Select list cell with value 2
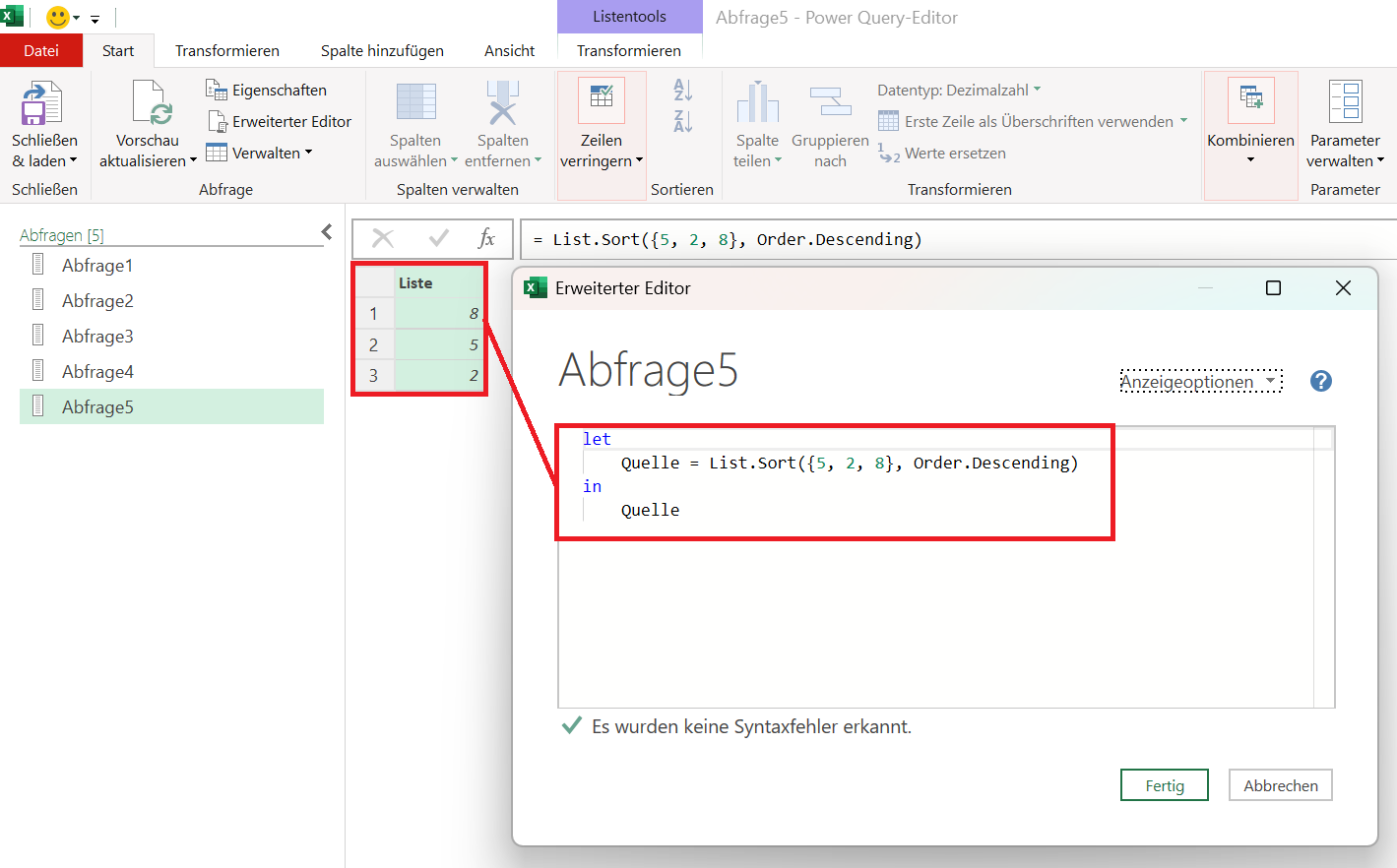Screen dimensions: 1397x868 click(x=439, y=375)
